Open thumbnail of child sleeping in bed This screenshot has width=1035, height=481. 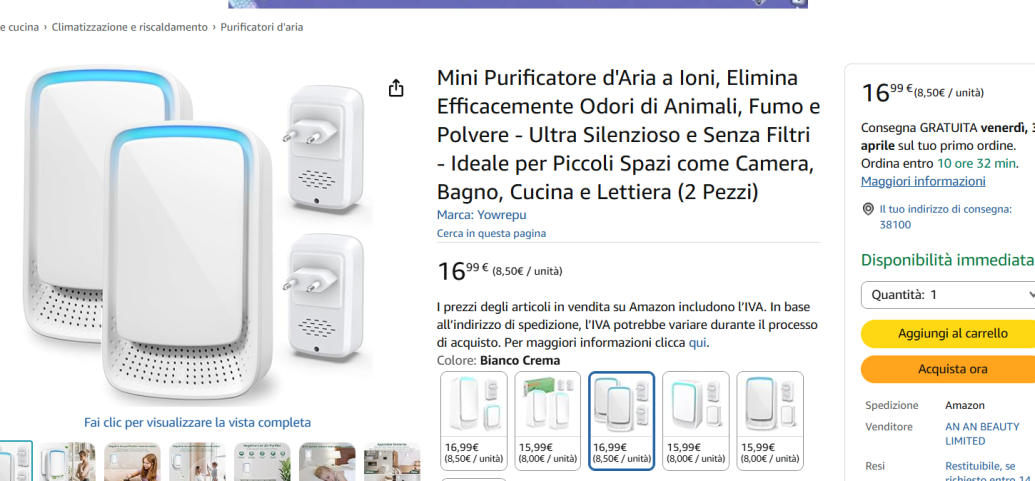pyautogui.click(x=327, y=462)
